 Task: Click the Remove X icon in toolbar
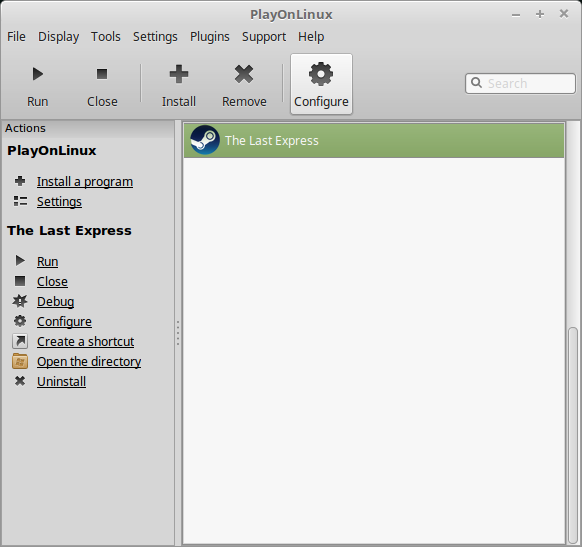[244, 74]
